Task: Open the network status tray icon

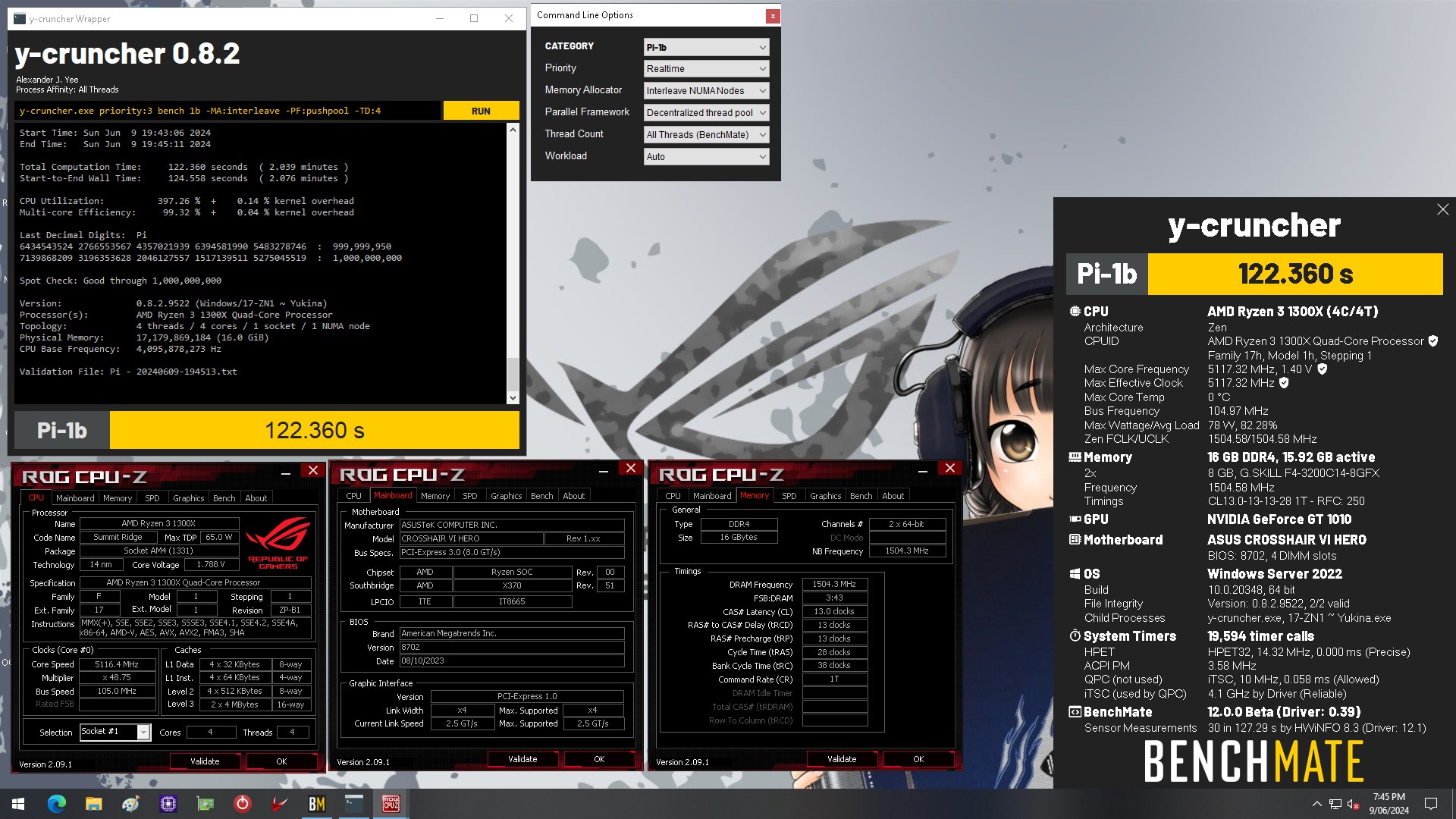Action: coord(1335,804)
